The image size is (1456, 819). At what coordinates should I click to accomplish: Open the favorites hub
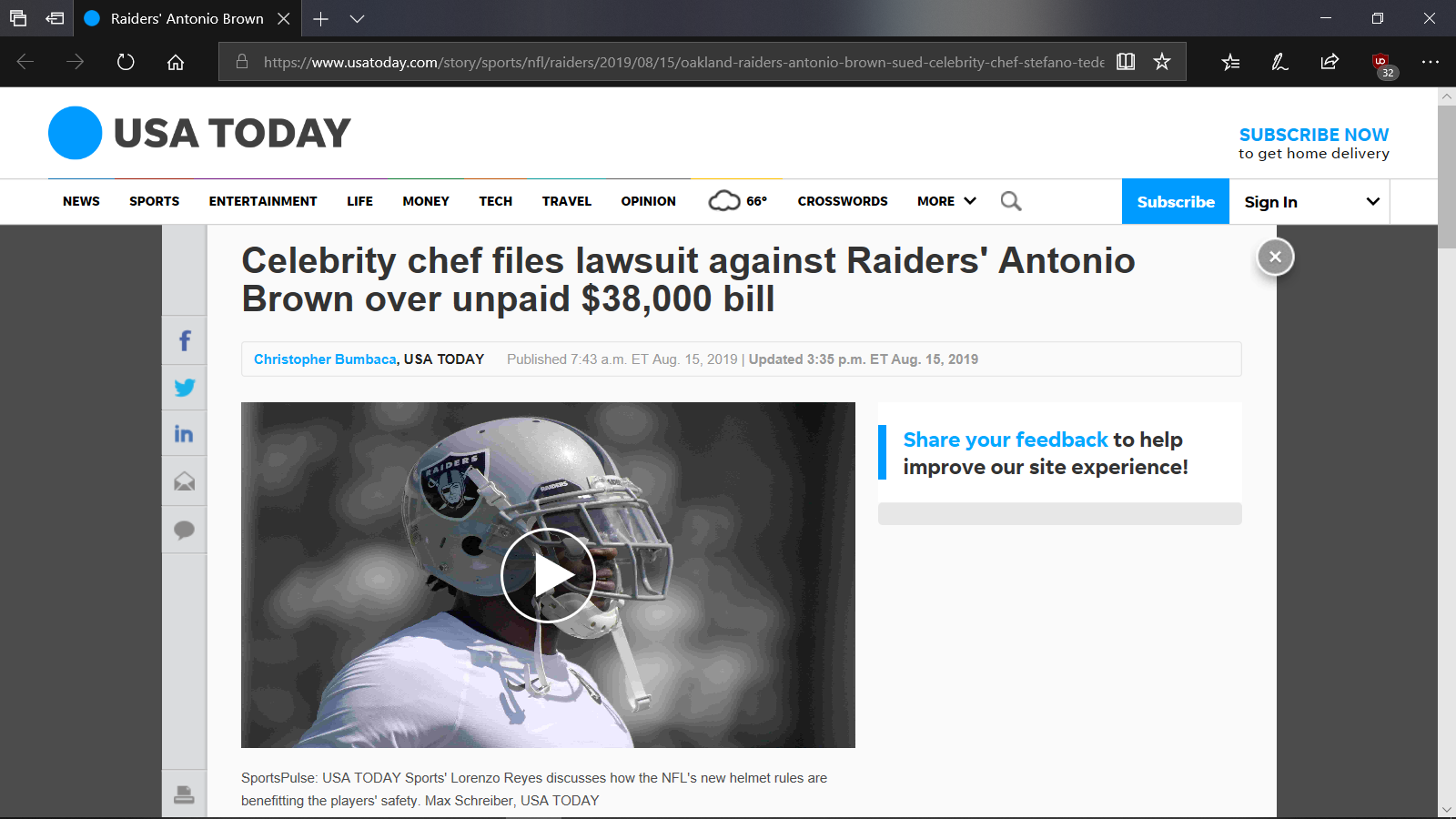(x=1230, y=62)
